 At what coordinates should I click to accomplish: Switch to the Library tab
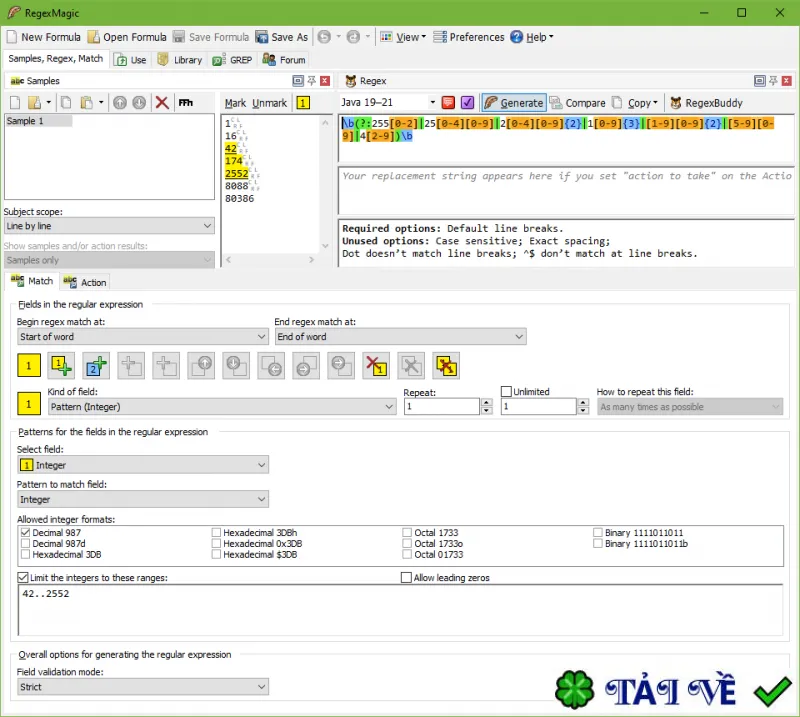pos(180,60)
